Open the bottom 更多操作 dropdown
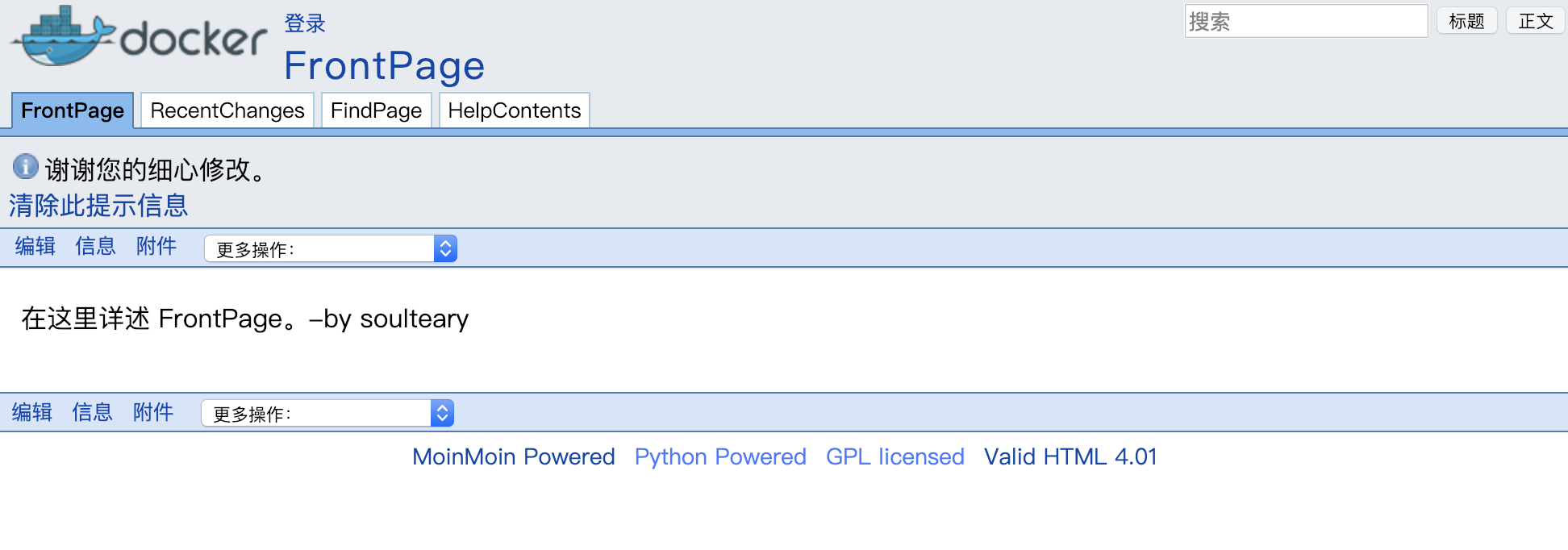 (x=327, y=413)
